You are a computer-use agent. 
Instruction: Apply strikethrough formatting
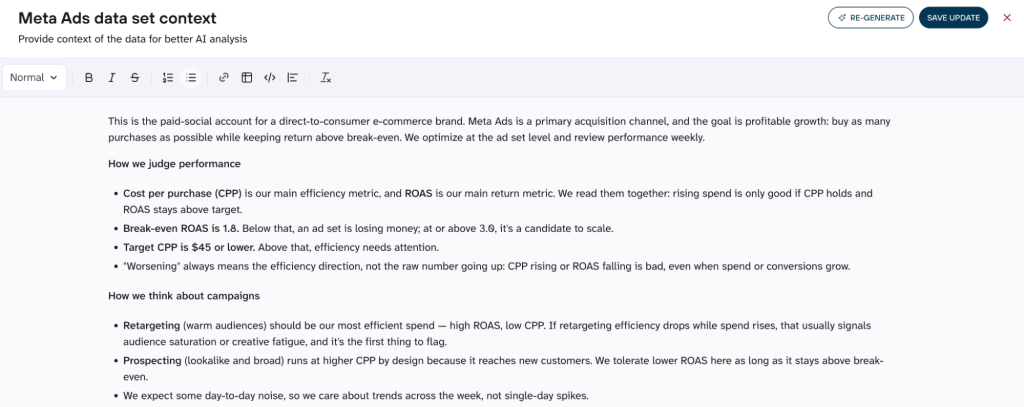[x=135, y=78]
